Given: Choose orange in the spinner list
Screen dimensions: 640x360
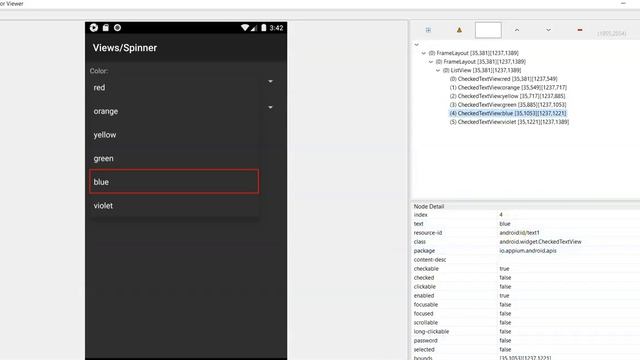Looking at the screenshot, I should [x=174, y=111].
